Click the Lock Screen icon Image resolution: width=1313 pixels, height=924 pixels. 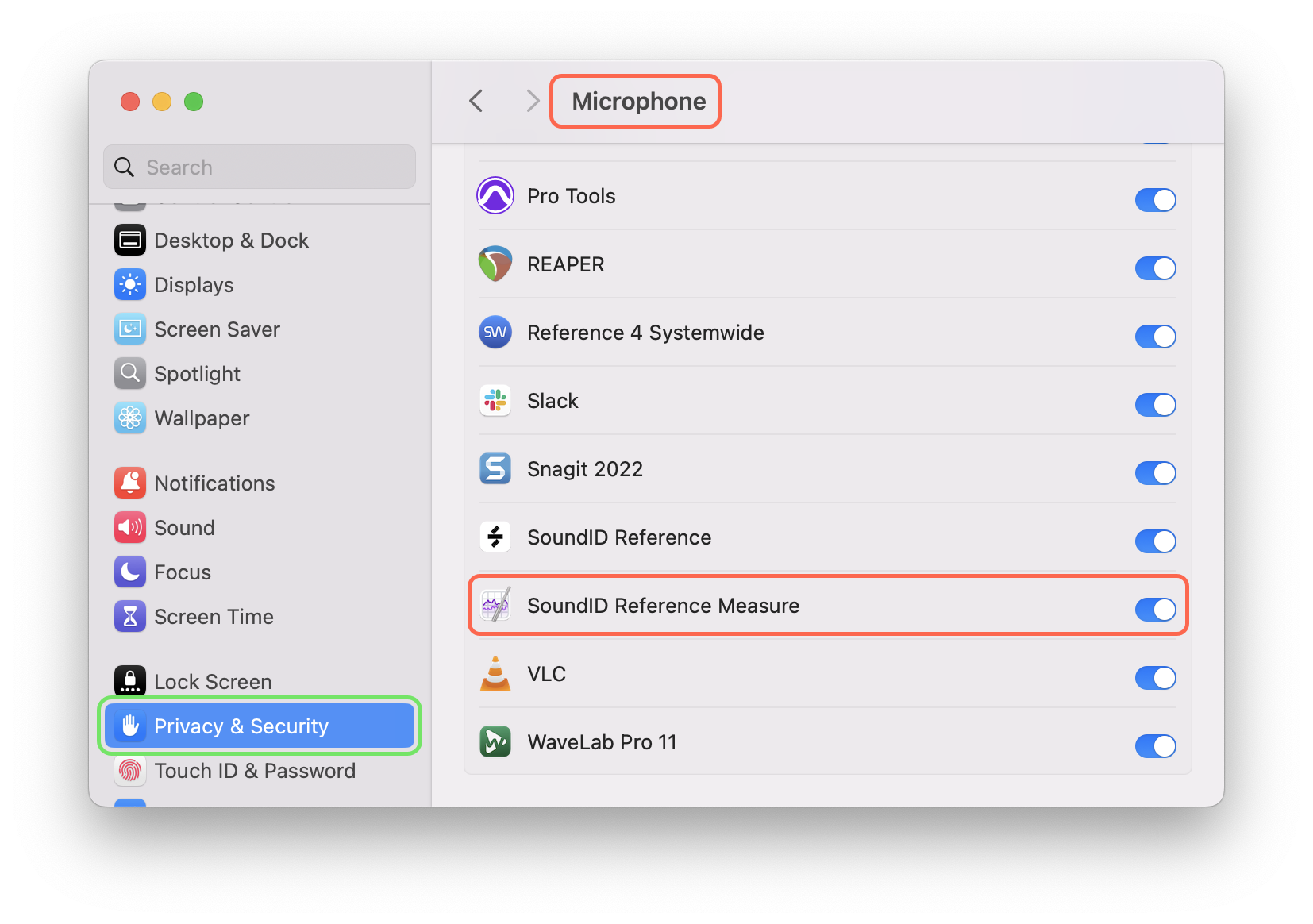click(130, 682)
